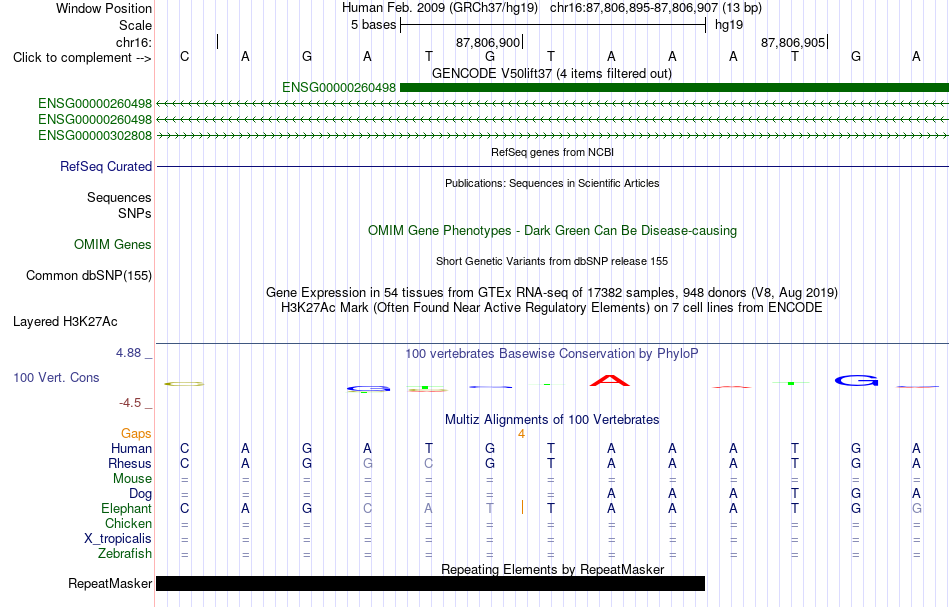This screenshot has width=950, height=607.
Task: Select the X_tropicalis species row label
Action: pyautogui.click(x=118, y=539)
